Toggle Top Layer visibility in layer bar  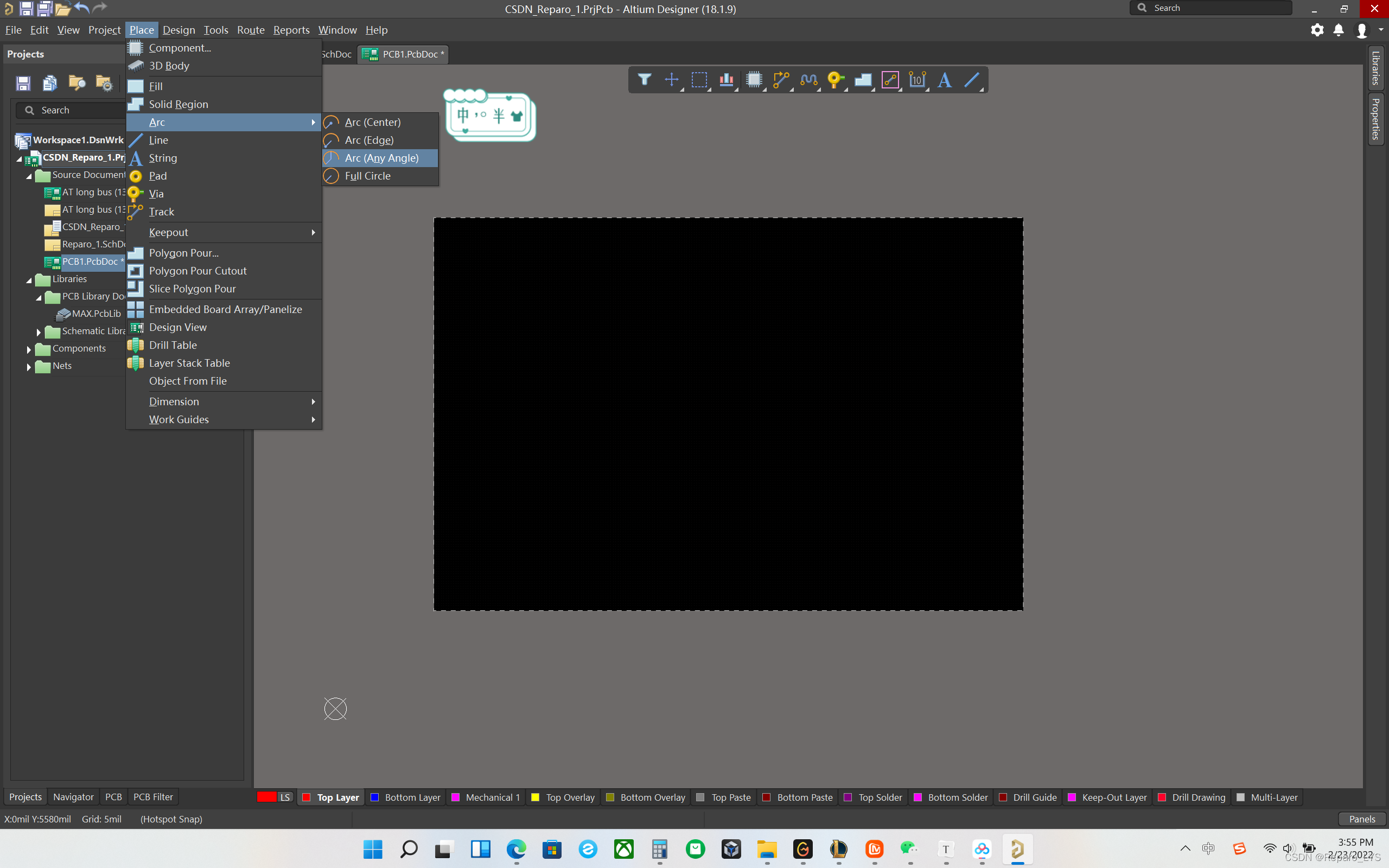[307, 797]
